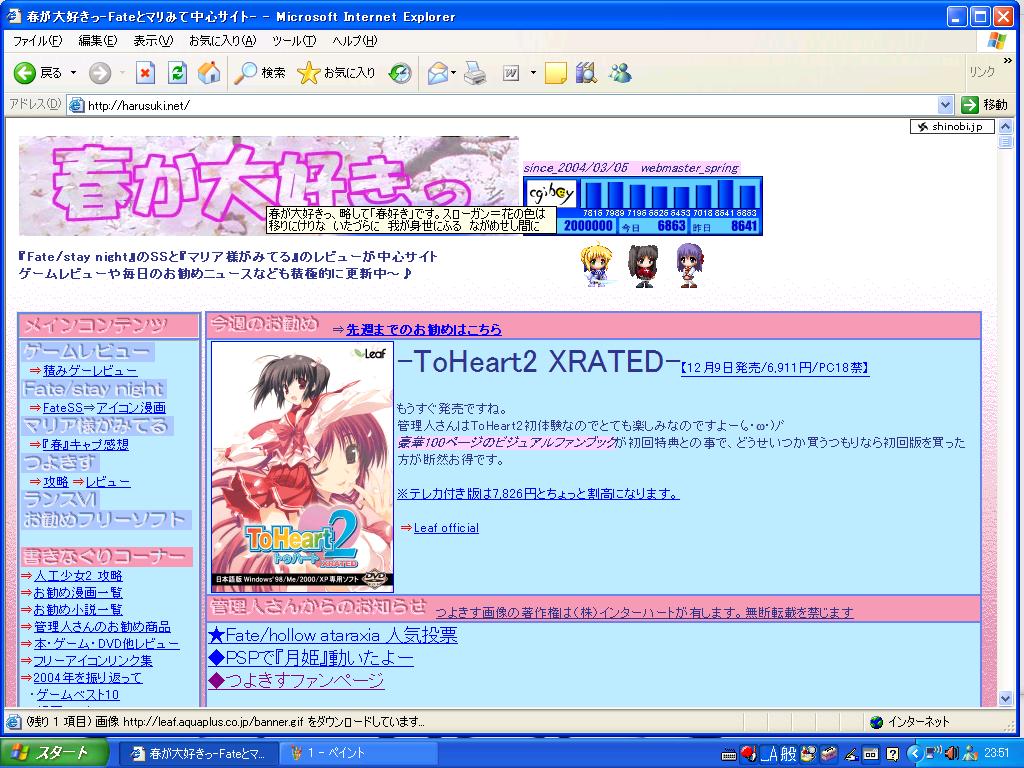Open the ゲームベスト10 link
Image resolution: width=1024 pixels, height=768 pixels.
[x=78, y=694]
